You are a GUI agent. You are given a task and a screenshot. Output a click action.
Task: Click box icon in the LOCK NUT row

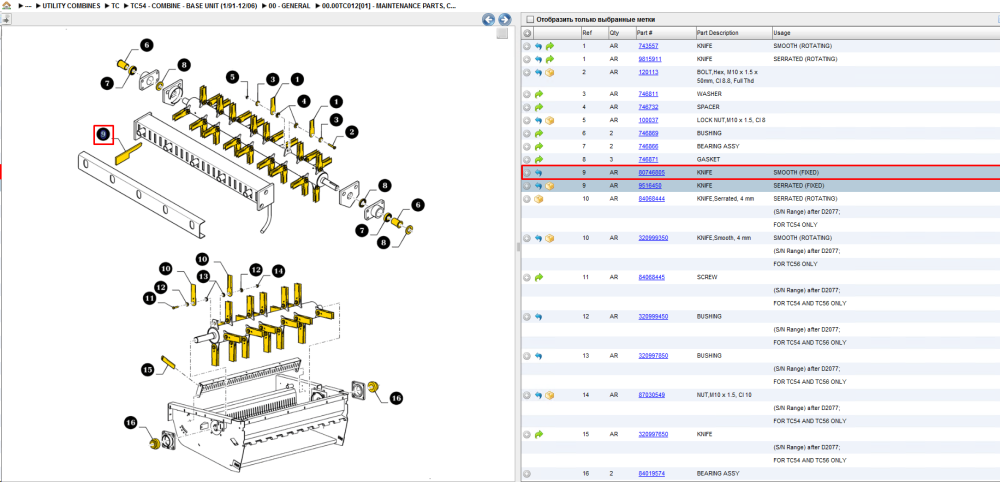point(550,120)
